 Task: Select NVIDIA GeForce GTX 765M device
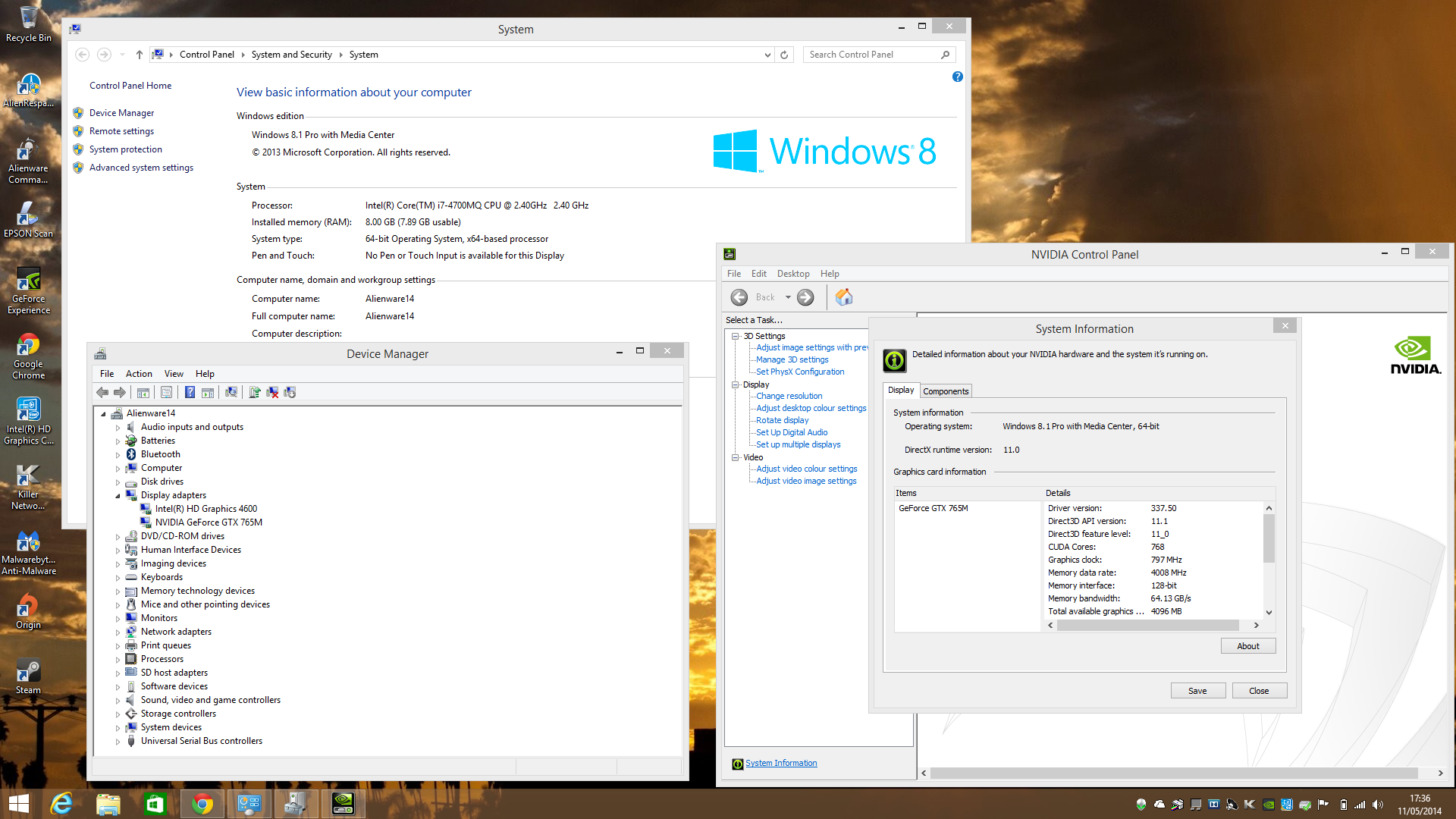[209, 522]
